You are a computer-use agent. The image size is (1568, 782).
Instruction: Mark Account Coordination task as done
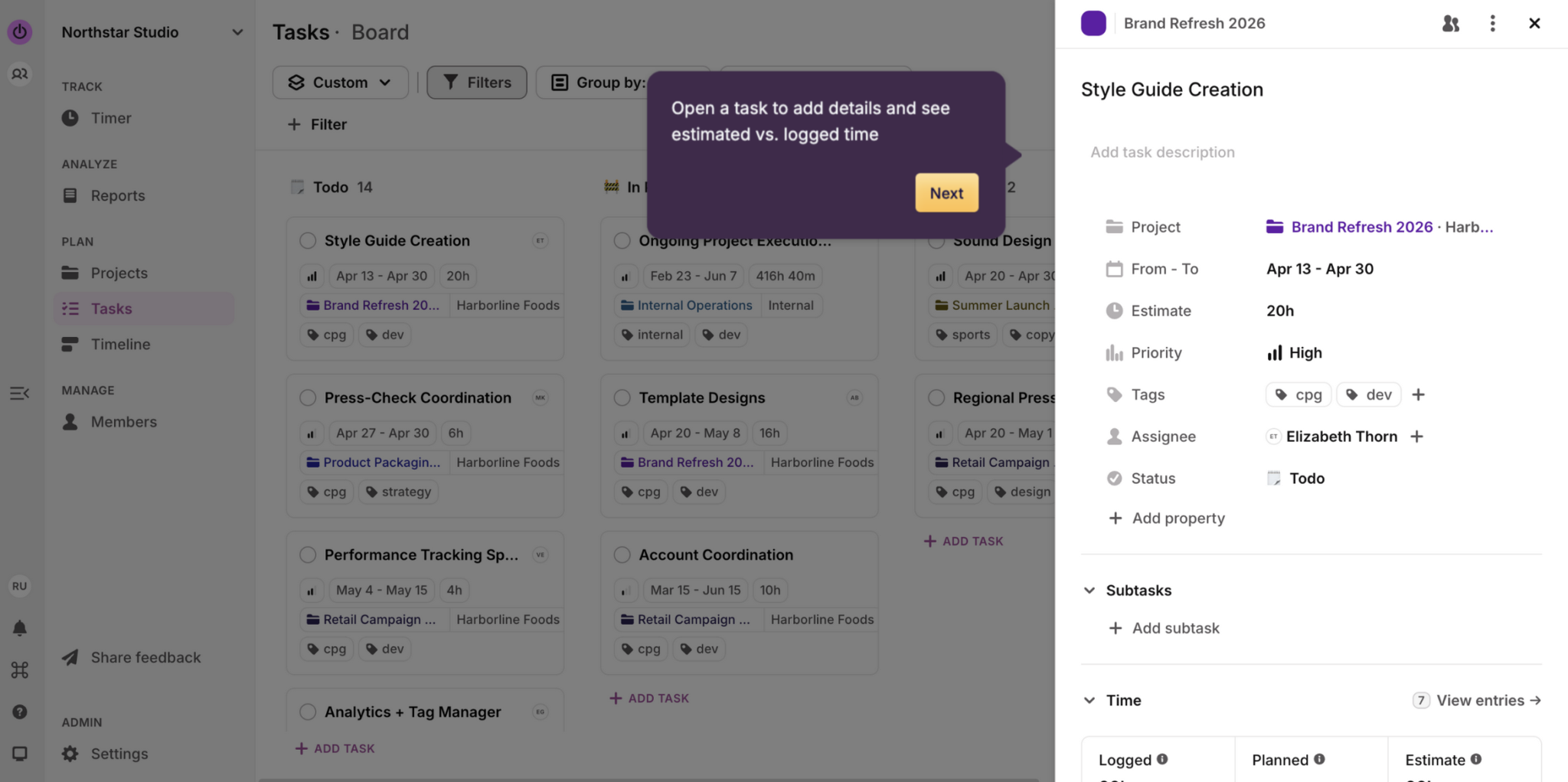(x=622, y=555)
